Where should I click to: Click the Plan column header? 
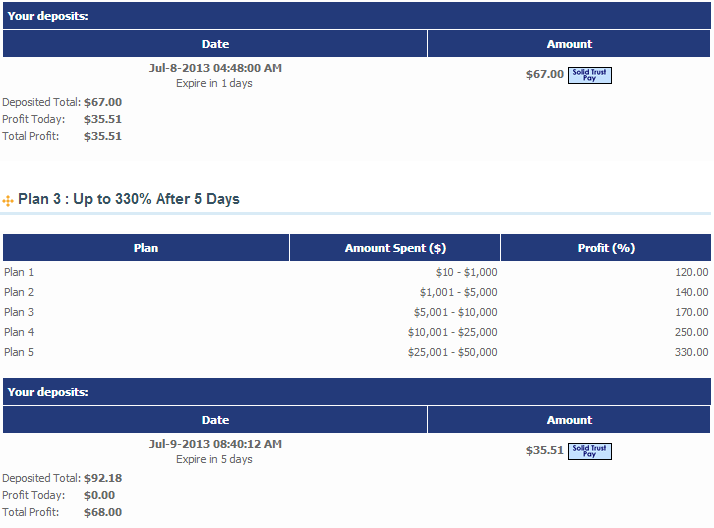pyautogui.click(x=146, y=248)
